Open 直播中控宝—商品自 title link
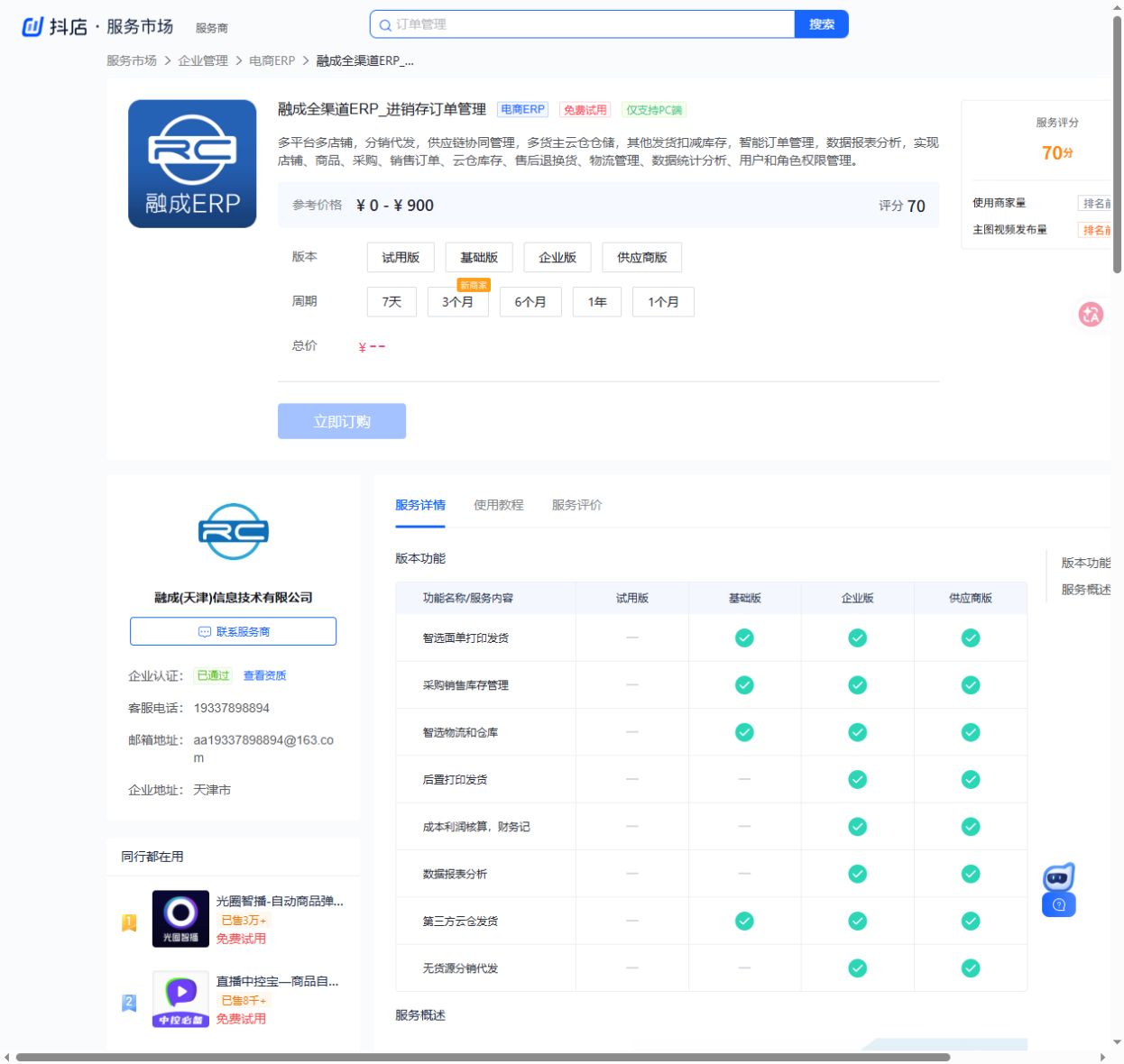 [x=277, y=981]
